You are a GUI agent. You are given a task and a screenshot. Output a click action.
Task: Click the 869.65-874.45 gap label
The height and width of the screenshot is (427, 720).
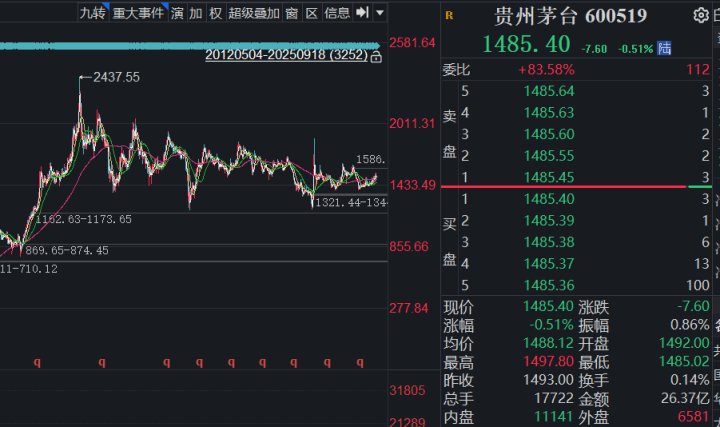67,250
